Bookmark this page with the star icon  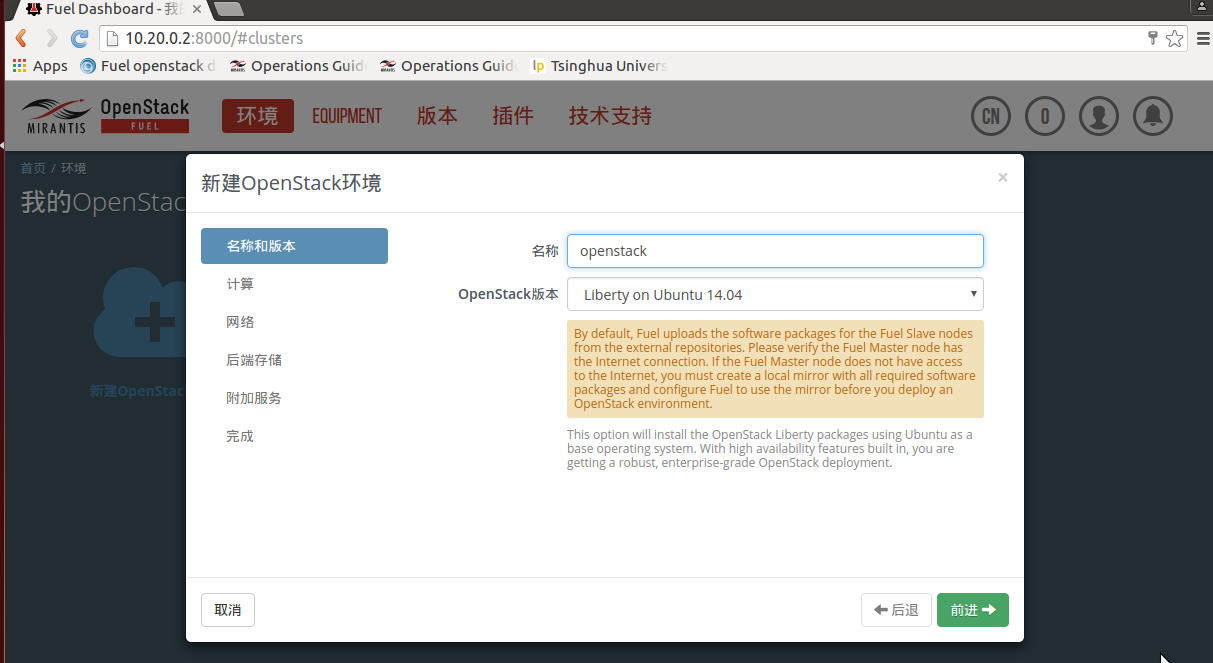coord(1174,39)
